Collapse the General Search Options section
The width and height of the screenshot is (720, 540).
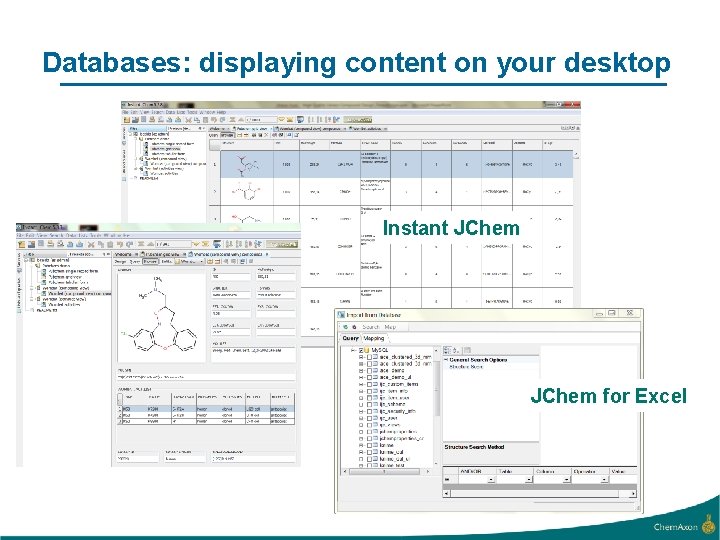pyautogui.click(x=446, y=360)
